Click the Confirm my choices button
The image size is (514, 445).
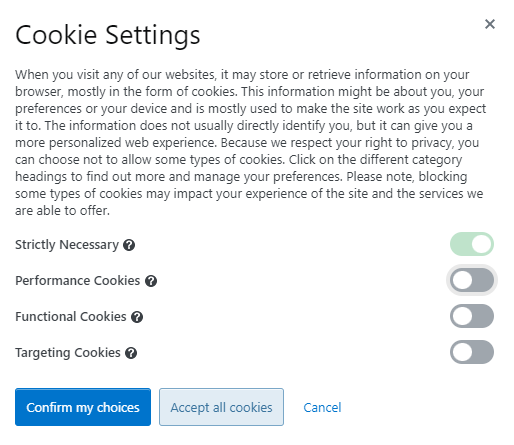83,407
